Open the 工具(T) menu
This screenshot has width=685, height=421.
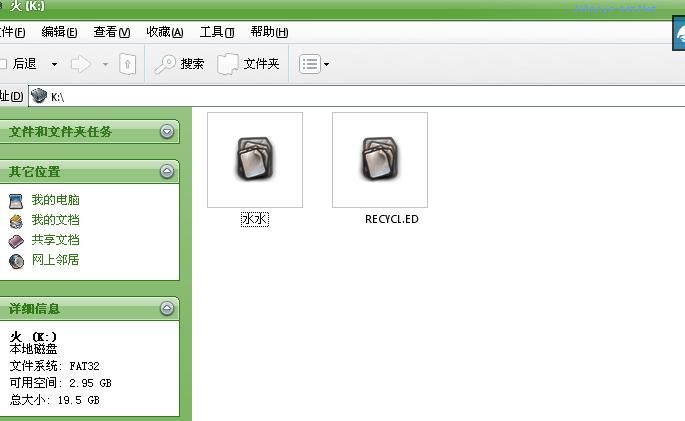[x=217, y=32]
